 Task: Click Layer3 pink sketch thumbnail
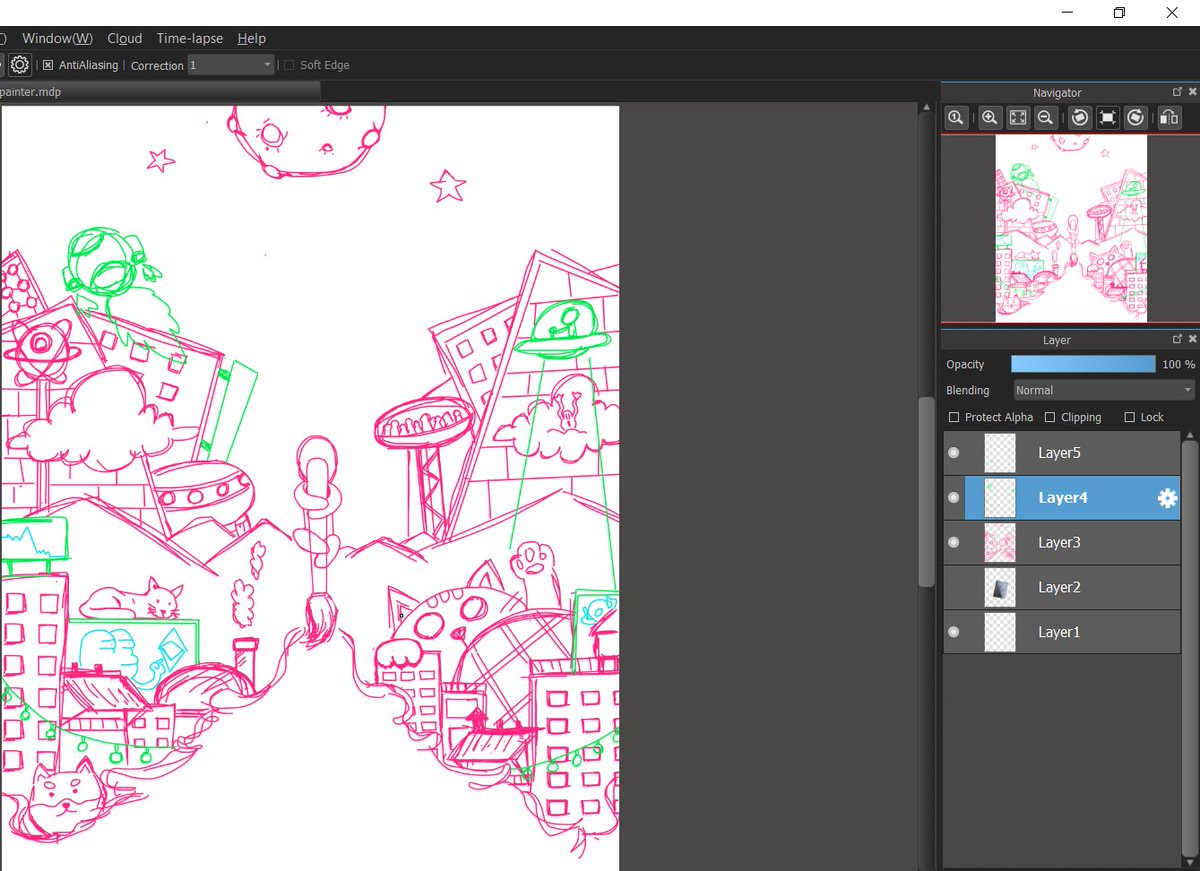(x=1000, y=542)
